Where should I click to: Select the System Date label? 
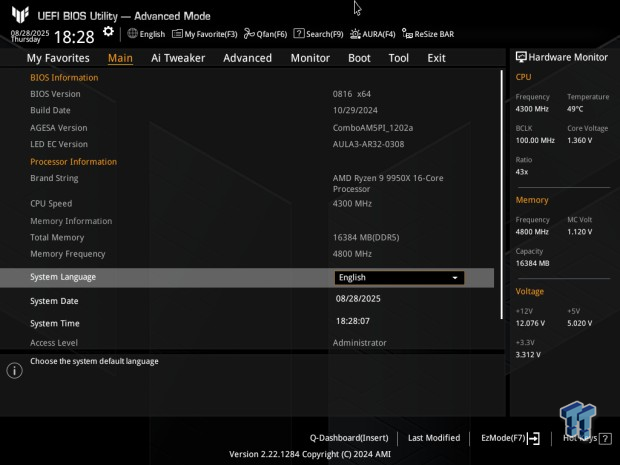click(54, 301)
